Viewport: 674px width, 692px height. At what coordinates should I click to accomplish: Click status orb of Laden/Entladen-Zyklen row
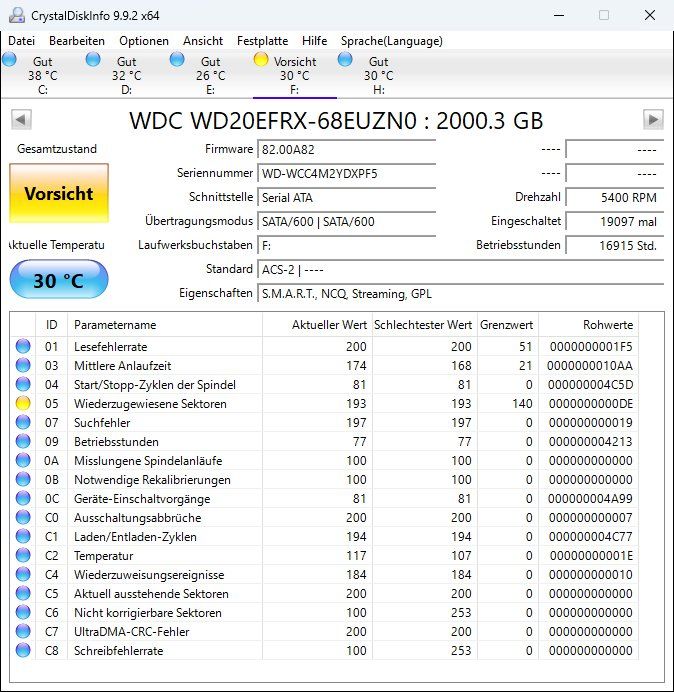23,536
